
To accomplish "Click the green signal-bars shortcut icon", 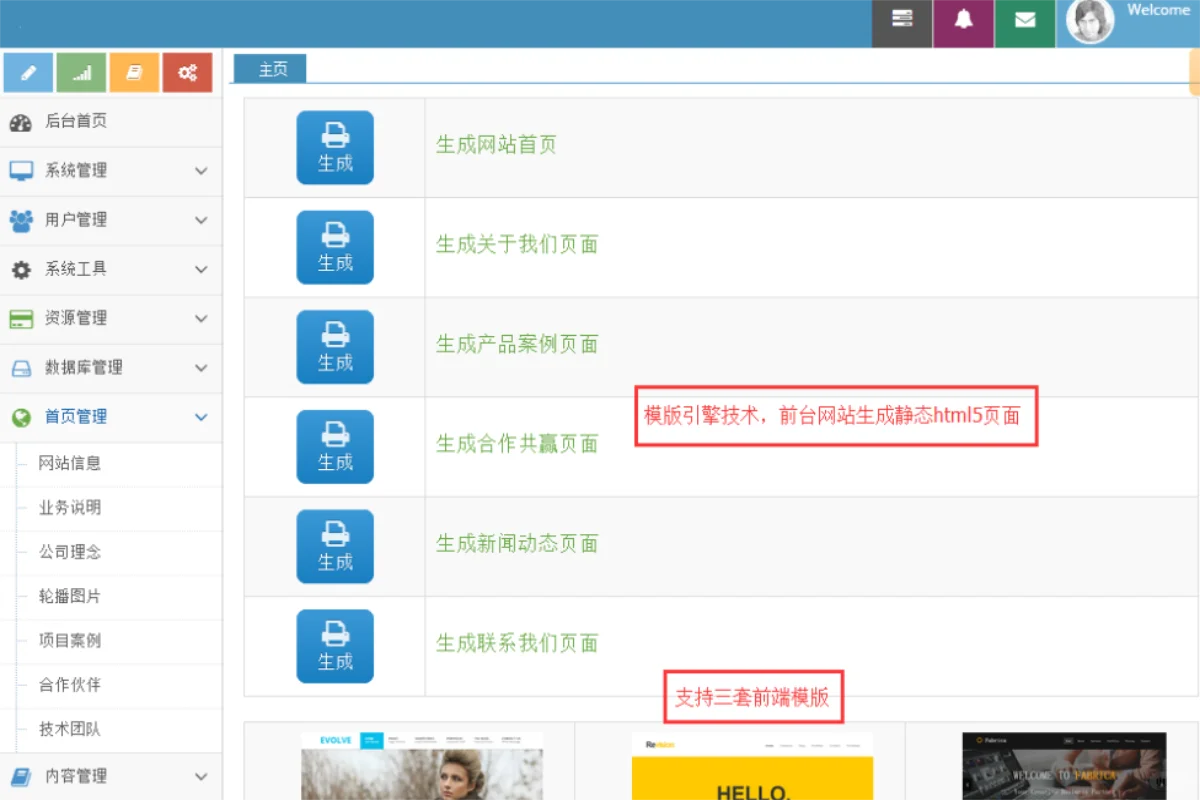I will click(81, 72).
